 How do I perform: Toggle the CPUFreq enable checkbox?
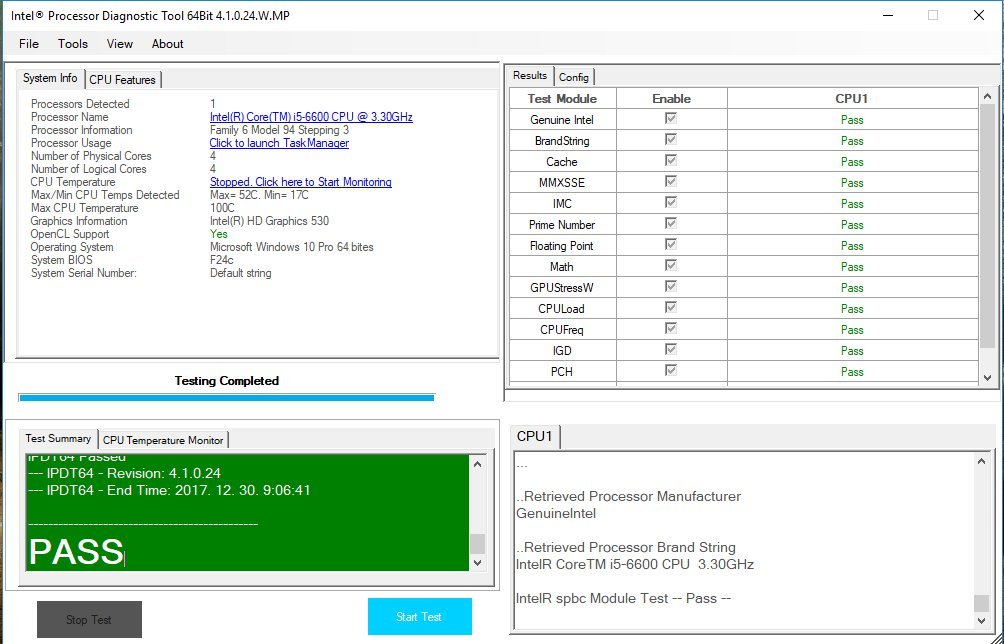click(x=671, y=328)
